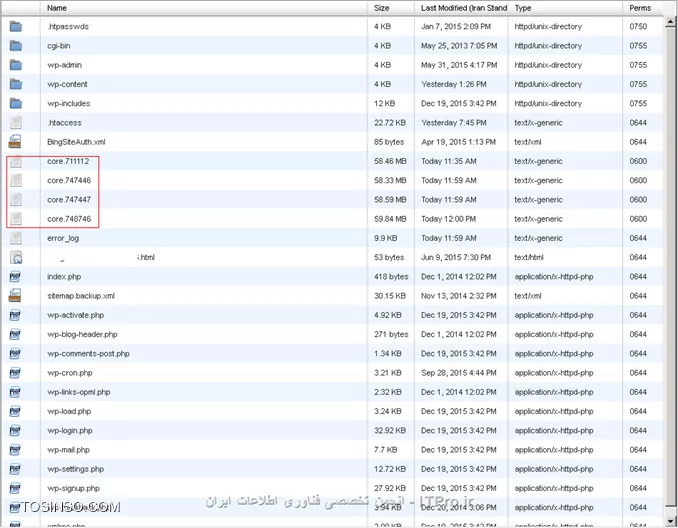Viewport: 678px width, 528px height.
Task: Select the wp-activate.php file name
Action: (76, 315)
